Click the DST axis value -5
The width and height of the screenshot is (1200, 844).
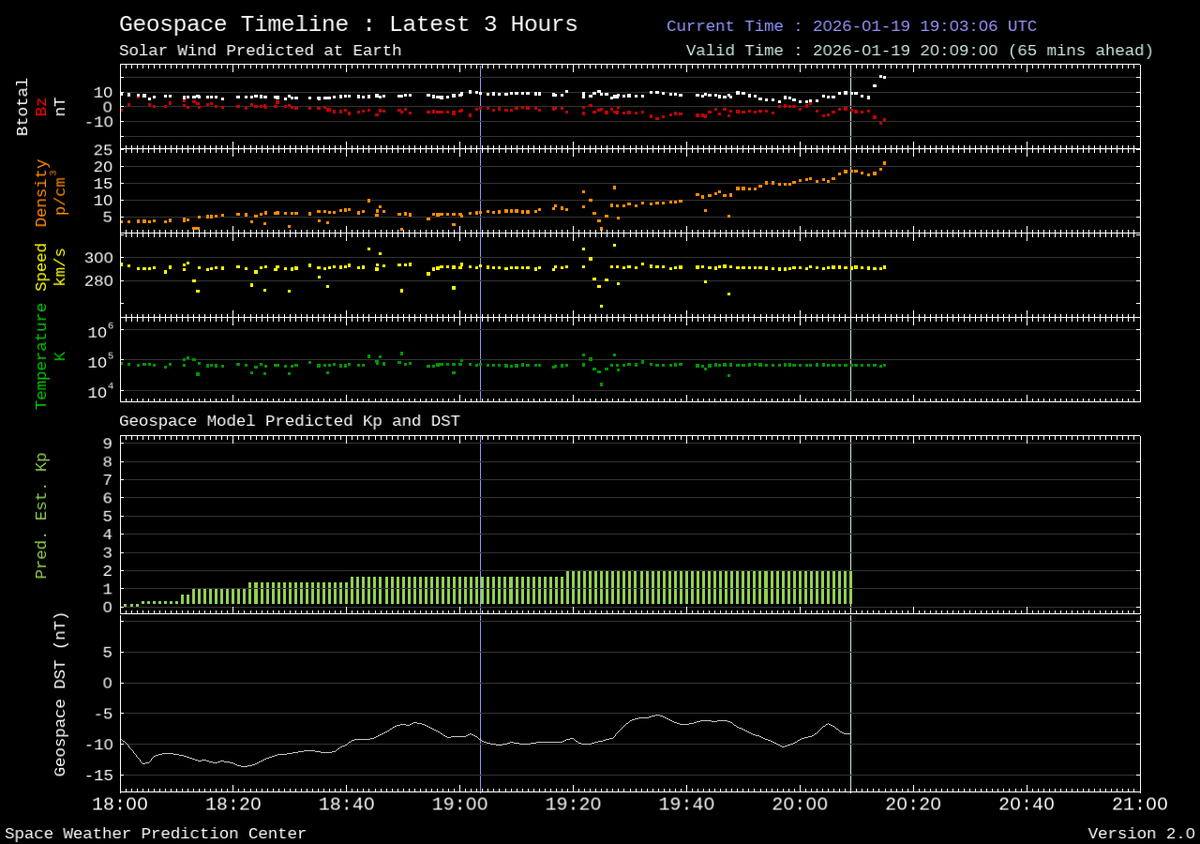(103, 714)
